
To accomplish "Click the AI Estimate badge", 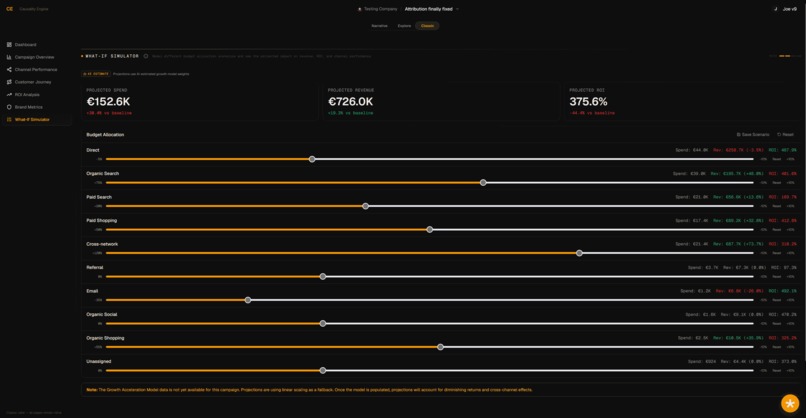I will (x=96, y=74).
